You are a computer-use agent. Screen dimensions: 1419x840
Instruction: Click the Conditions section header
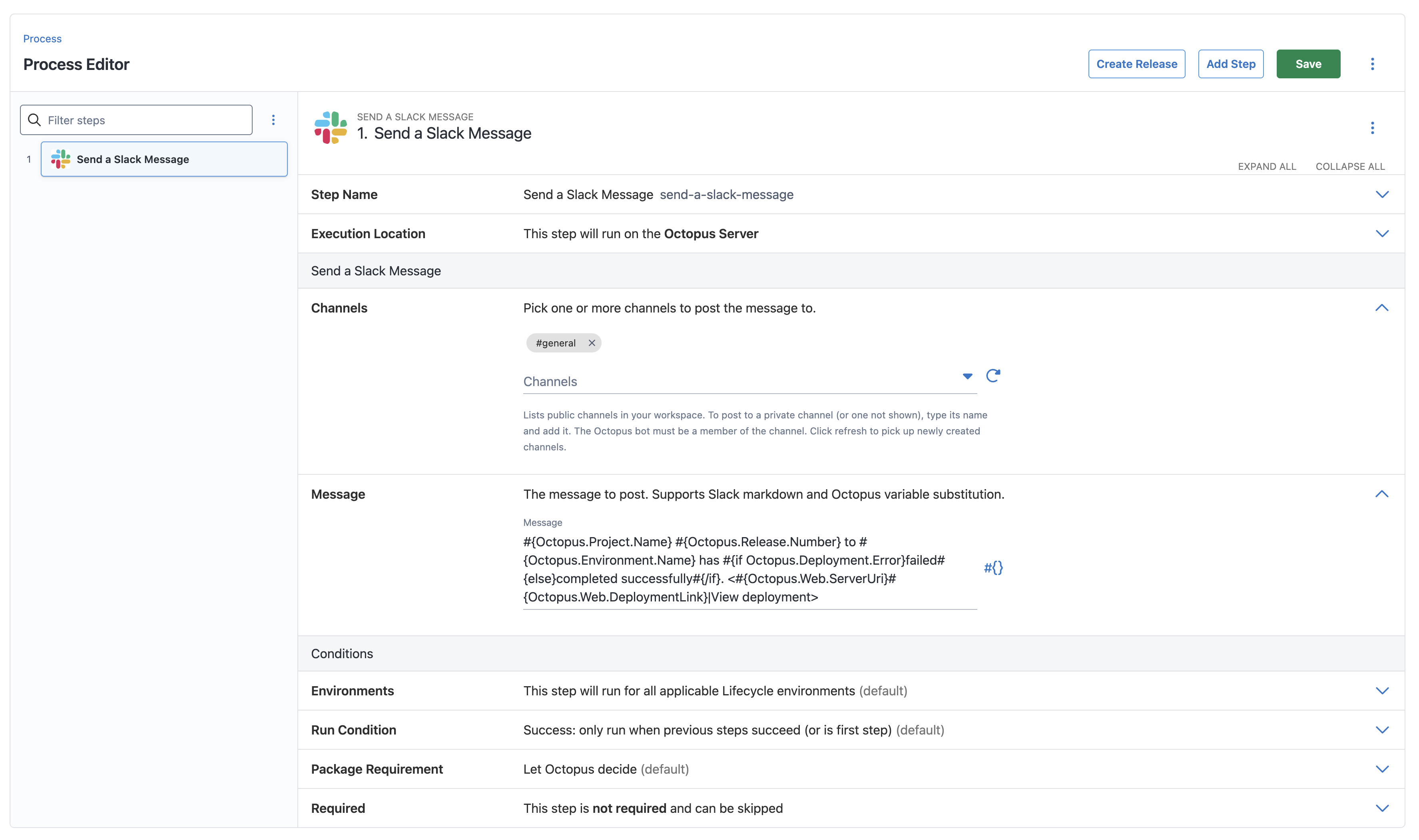tap(342, 654)
